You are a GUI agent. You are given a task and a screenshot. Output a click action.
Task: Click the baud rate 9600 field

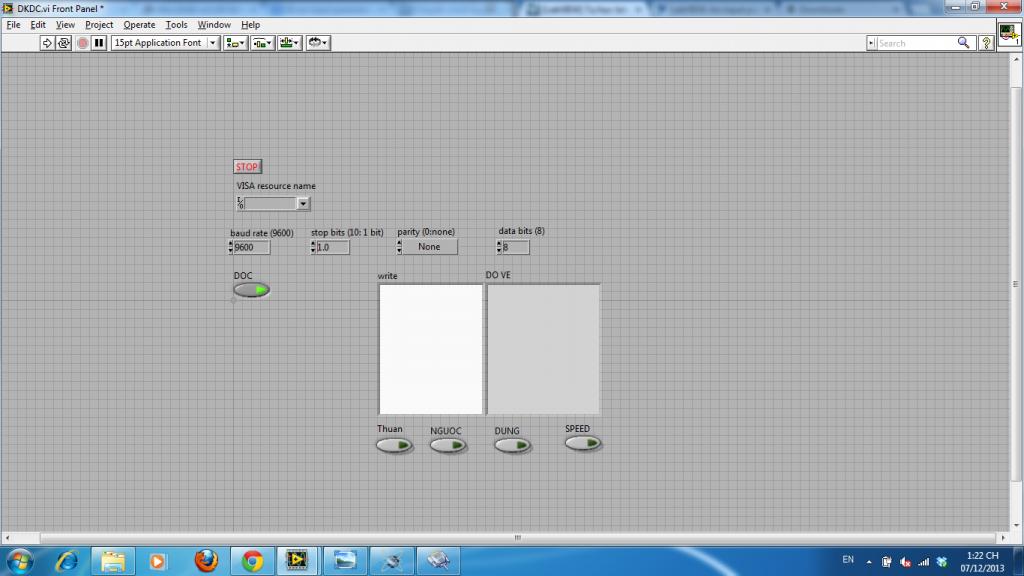click(x=251, y=248)
